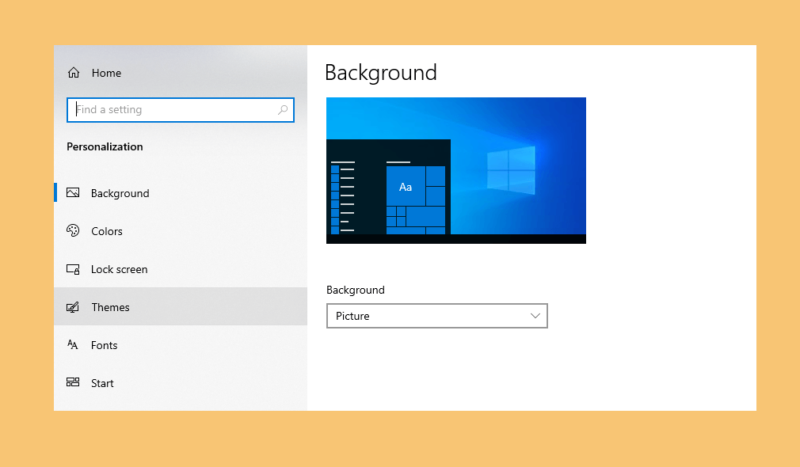Go to the Colors settings
This screenshot has height=467, width=800.
pyautogui.click(x=180, y=231)
